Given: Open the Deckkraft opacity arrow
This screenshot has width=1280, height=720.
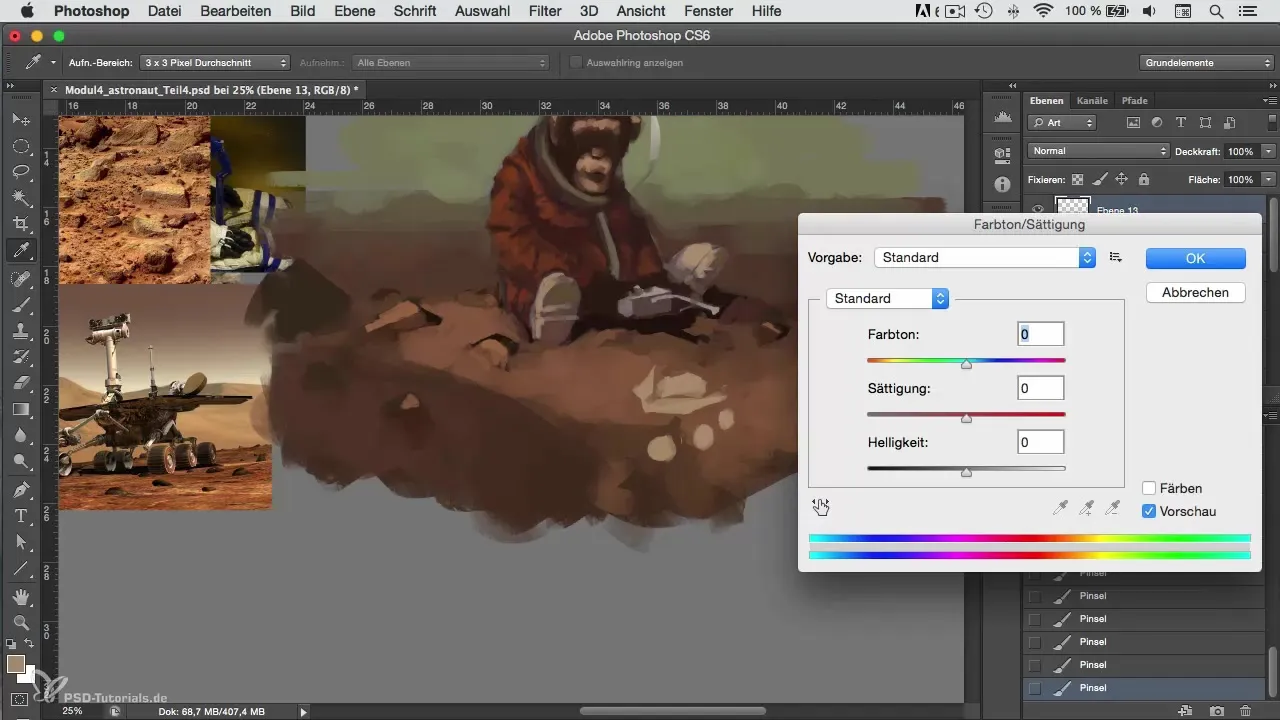Looking at the screenshot, I should (1268, 151).
